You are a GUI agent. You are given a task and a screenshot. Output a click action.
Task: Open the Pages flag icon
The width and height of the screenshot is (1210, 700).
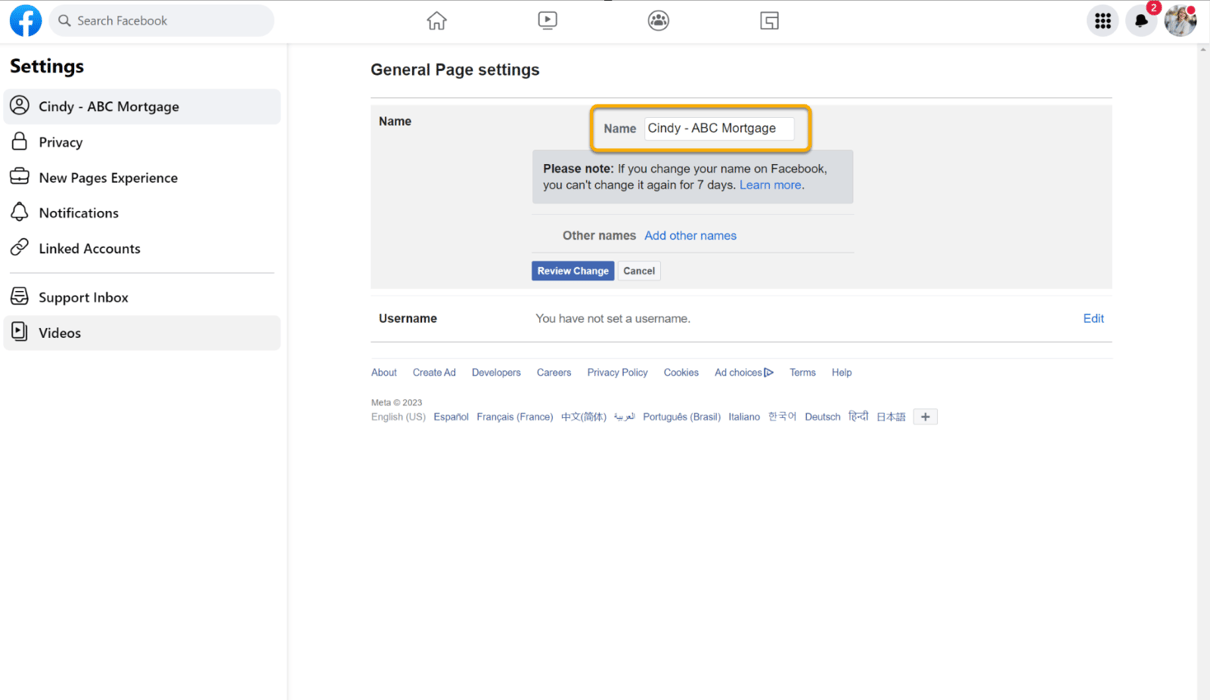pos(769,21)
